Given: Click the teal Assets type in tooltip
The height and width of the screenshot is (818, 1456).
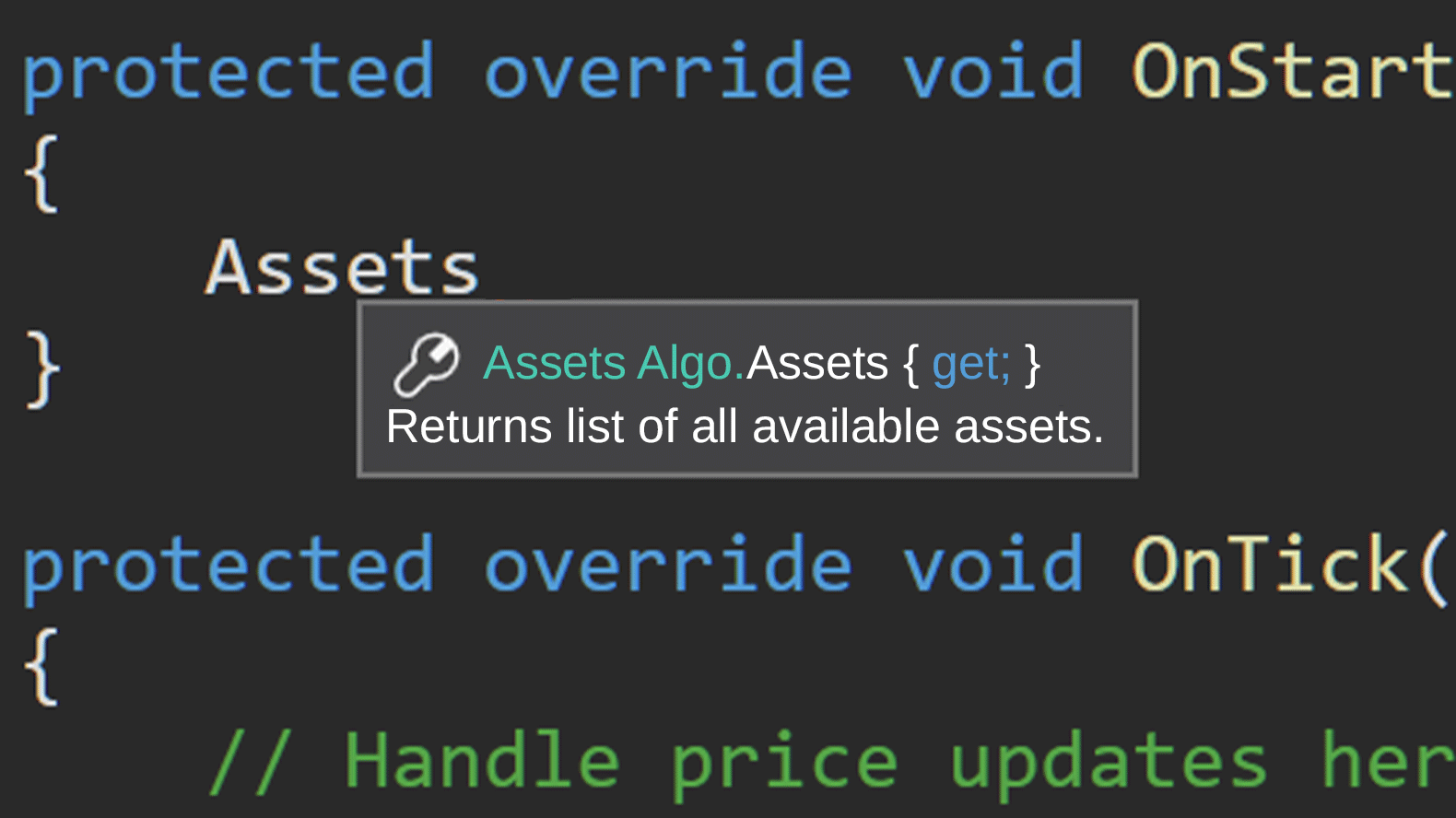Looking at the screenshot, I should coord(555,363).
